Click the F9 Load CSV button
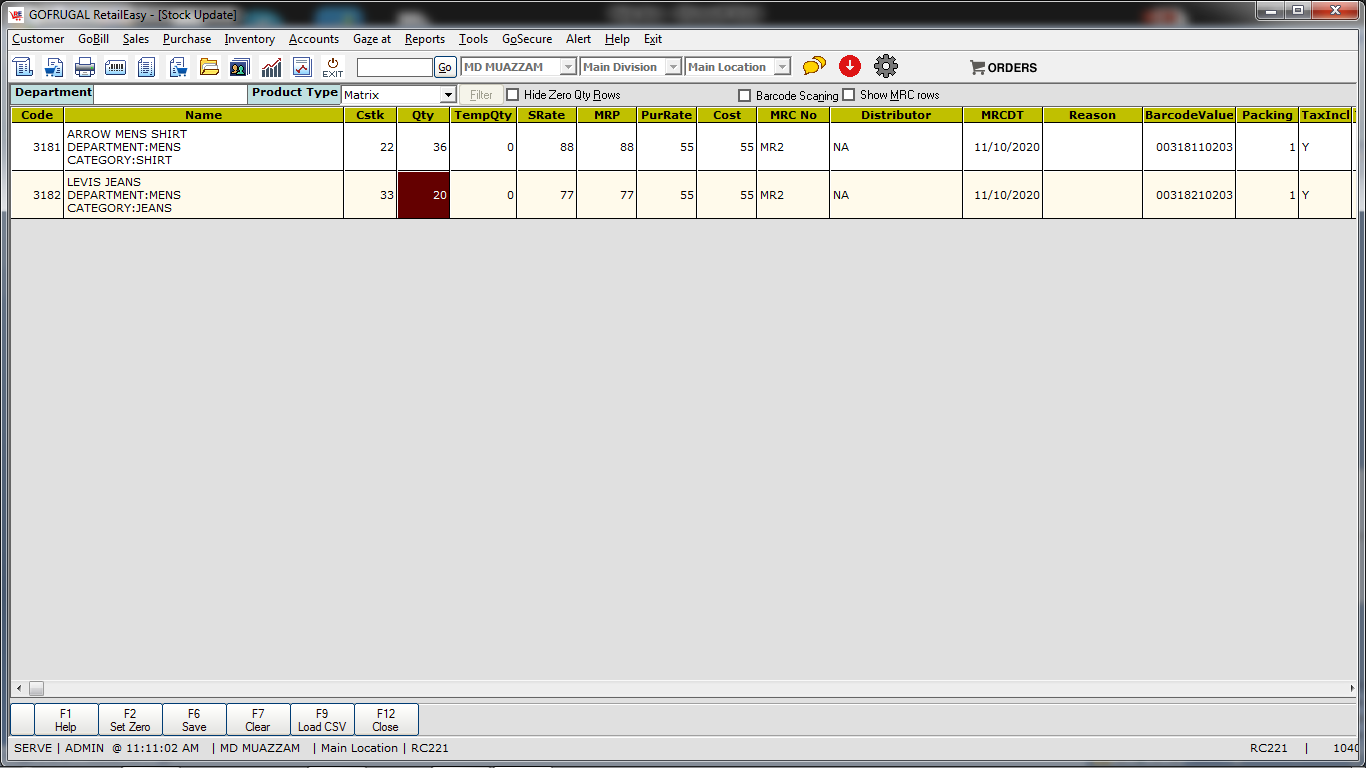1366x768 pixels. click(322, 720)
